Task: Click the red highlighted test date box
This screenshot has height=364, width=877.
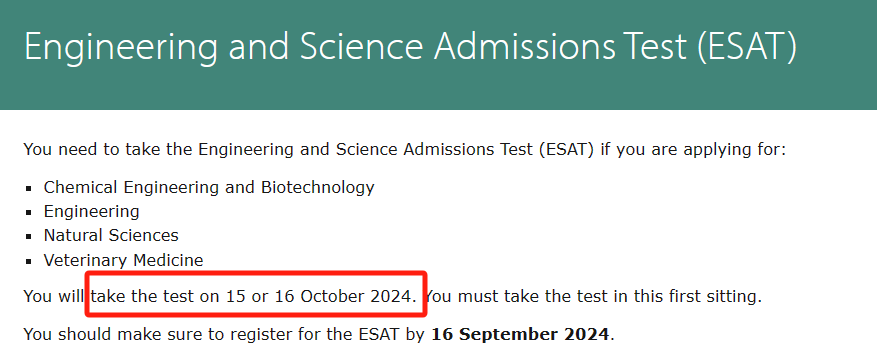Action: pos(257,295)
